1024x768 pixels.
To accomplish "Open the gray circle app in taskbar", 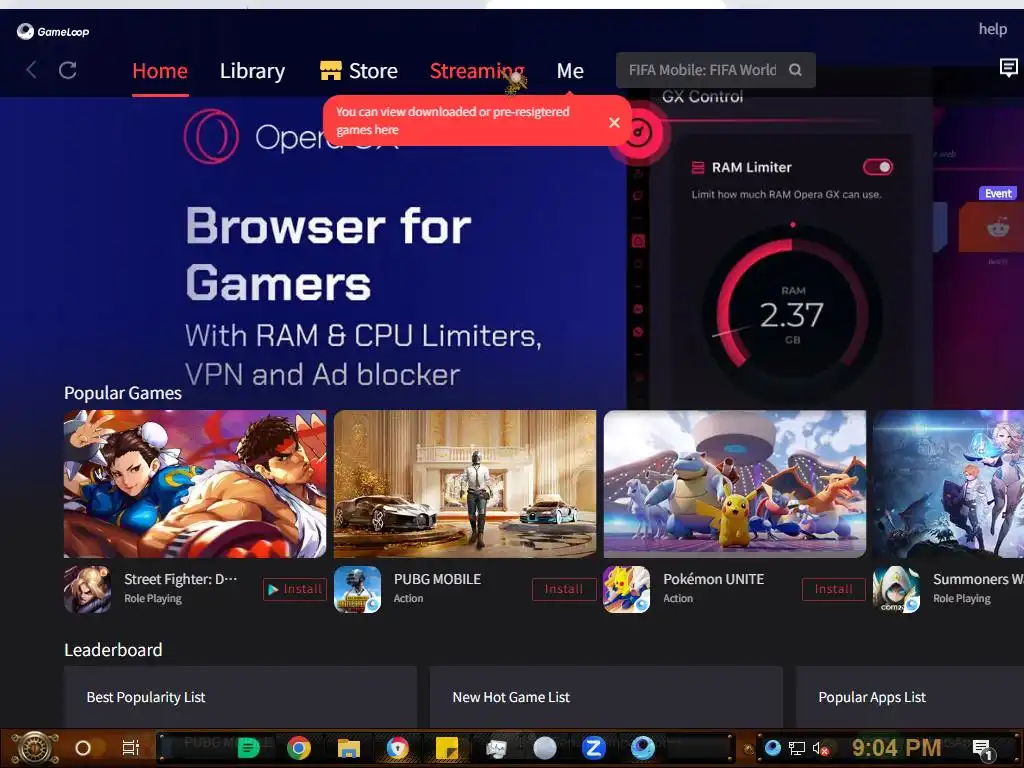I will pos(545,748).
